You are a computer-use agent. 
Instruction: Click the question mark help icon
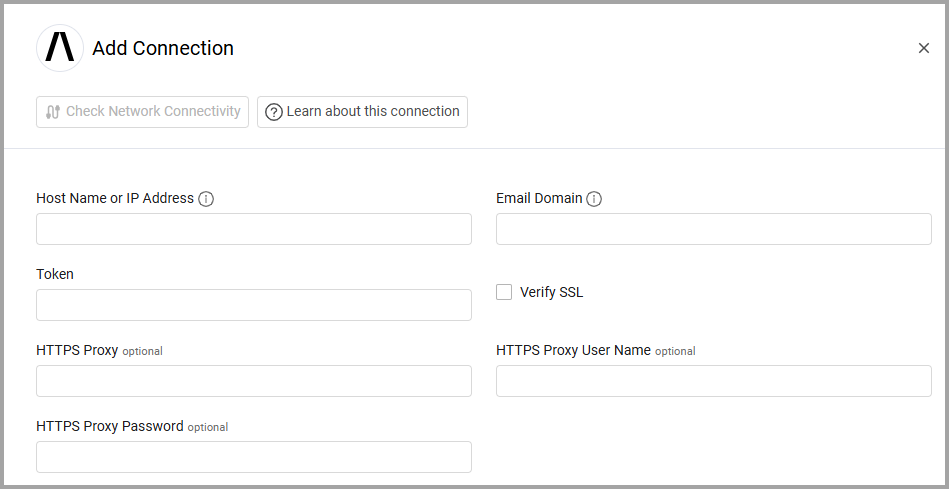click(x=273, y=112)
